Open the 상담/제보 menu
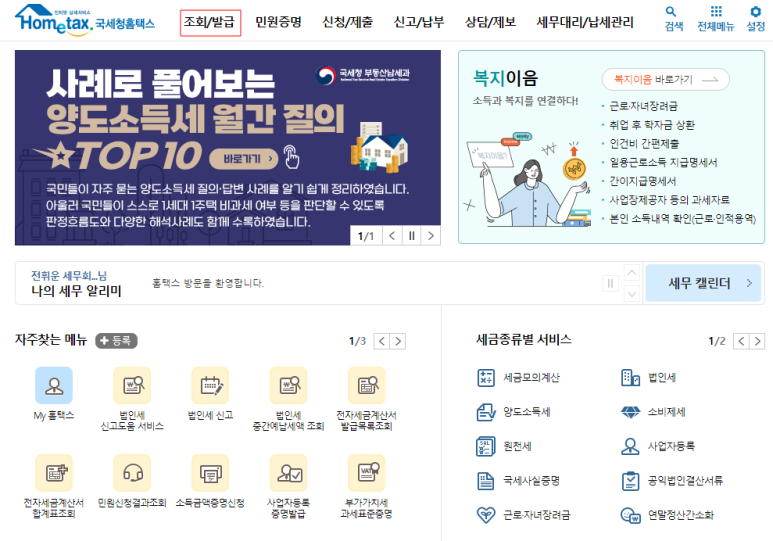Screen dimensions: 773x541 click(490, 22)
